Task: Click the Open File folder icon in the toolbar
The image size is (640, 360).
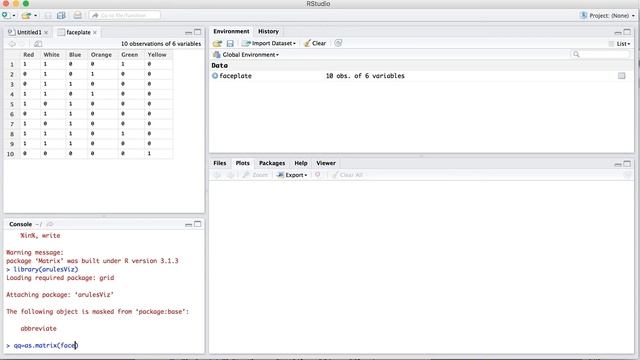Action: pyautogui.click(x=26, y=16)
